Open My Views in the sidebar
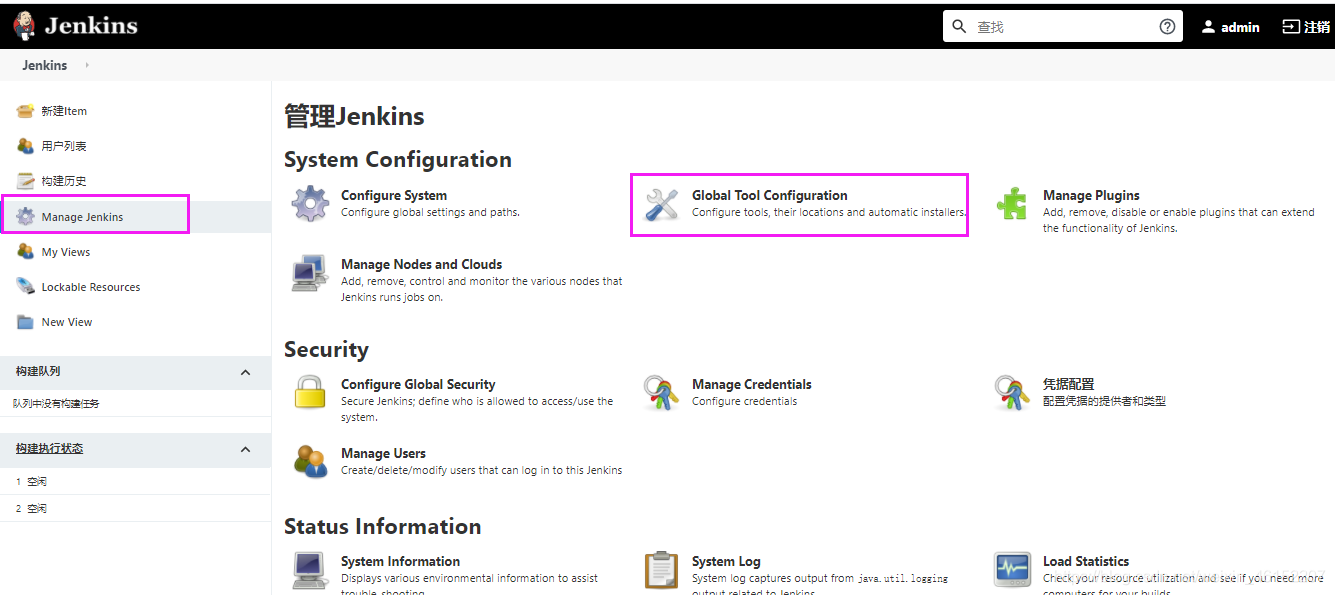Screen dimensions: 1335x595 click(x=66, y=252)
